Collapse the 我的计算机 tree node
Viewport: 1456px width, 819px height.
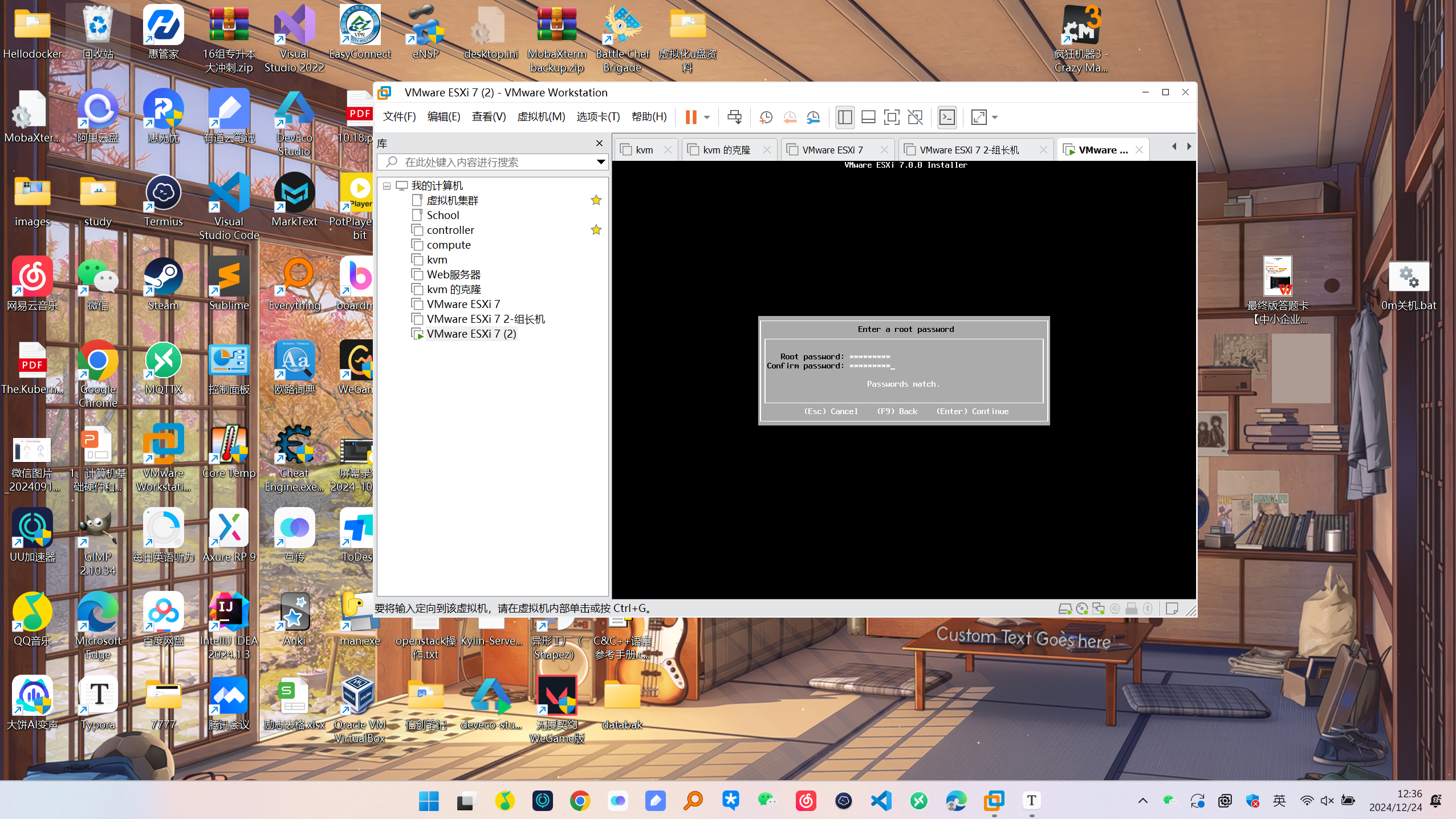(x=387, y=186)
